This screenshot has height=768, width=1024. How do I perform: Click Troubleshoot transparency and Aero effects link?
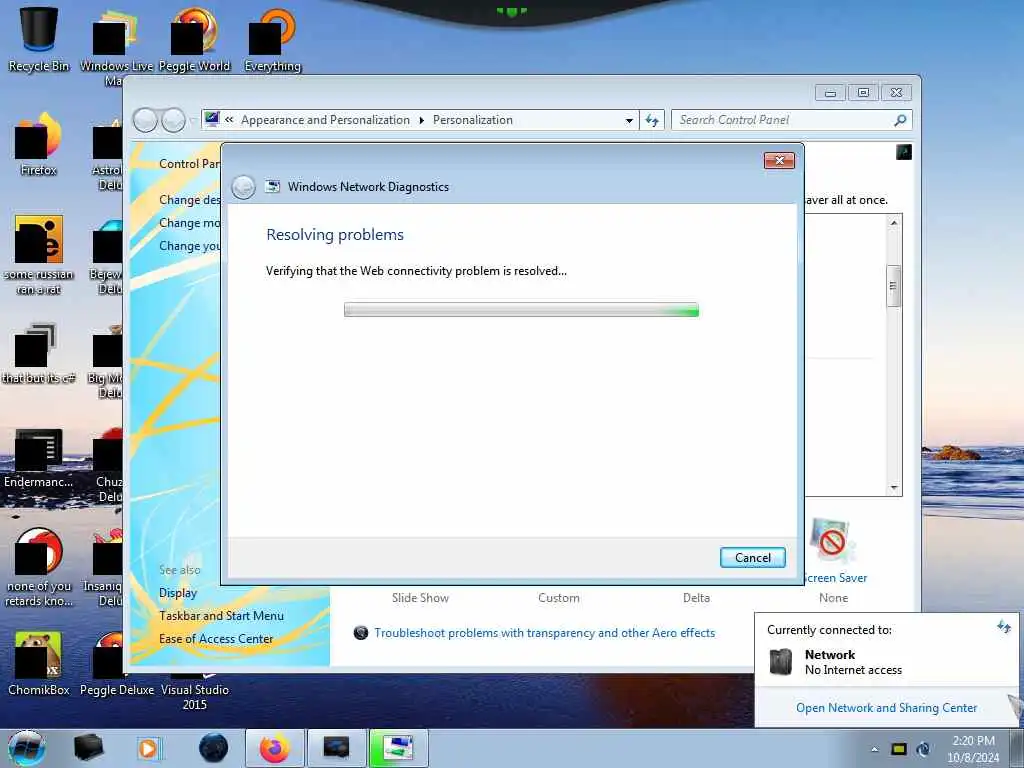pos(544,633)
